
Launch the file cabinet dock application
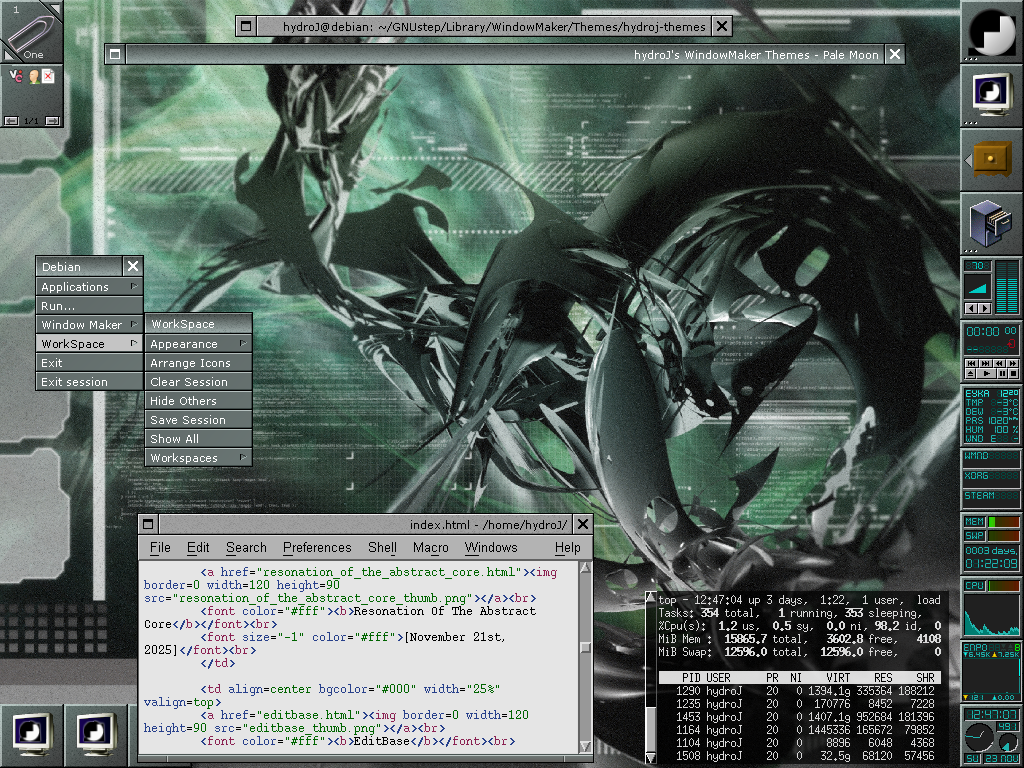pyautogui.click(x=991, y=222)
